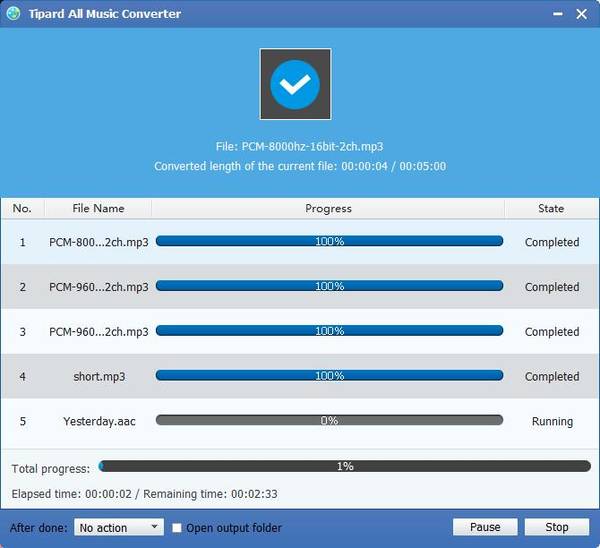Select row 2 file name PCM-960...2ch.mp3
Screen dimensions: 600x548
point(99,287)
